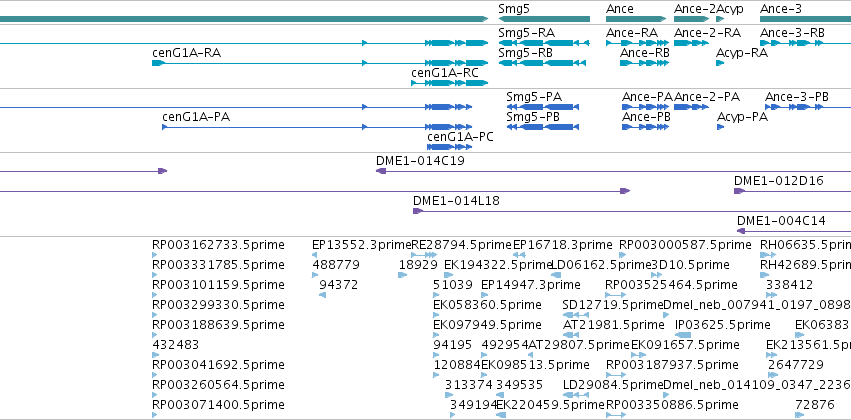
Task: Select the EP13552.3prime EST label
Action: point(361,245)
